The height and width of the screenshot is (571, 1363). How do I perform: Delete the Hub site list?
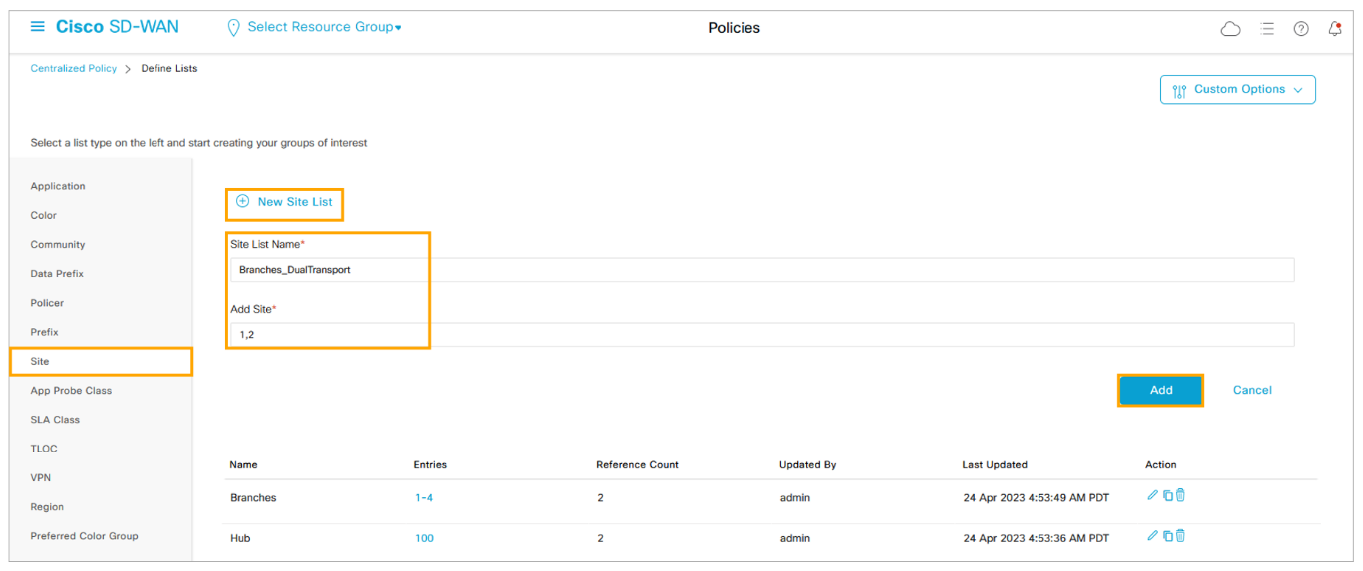(1180, 536)
